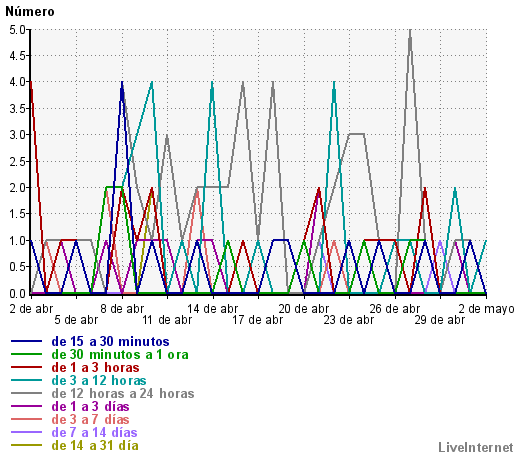Viewport: 520px width, 457px height.
Task: Click the '29 de abr' date label
Action: tap(440, 320)
